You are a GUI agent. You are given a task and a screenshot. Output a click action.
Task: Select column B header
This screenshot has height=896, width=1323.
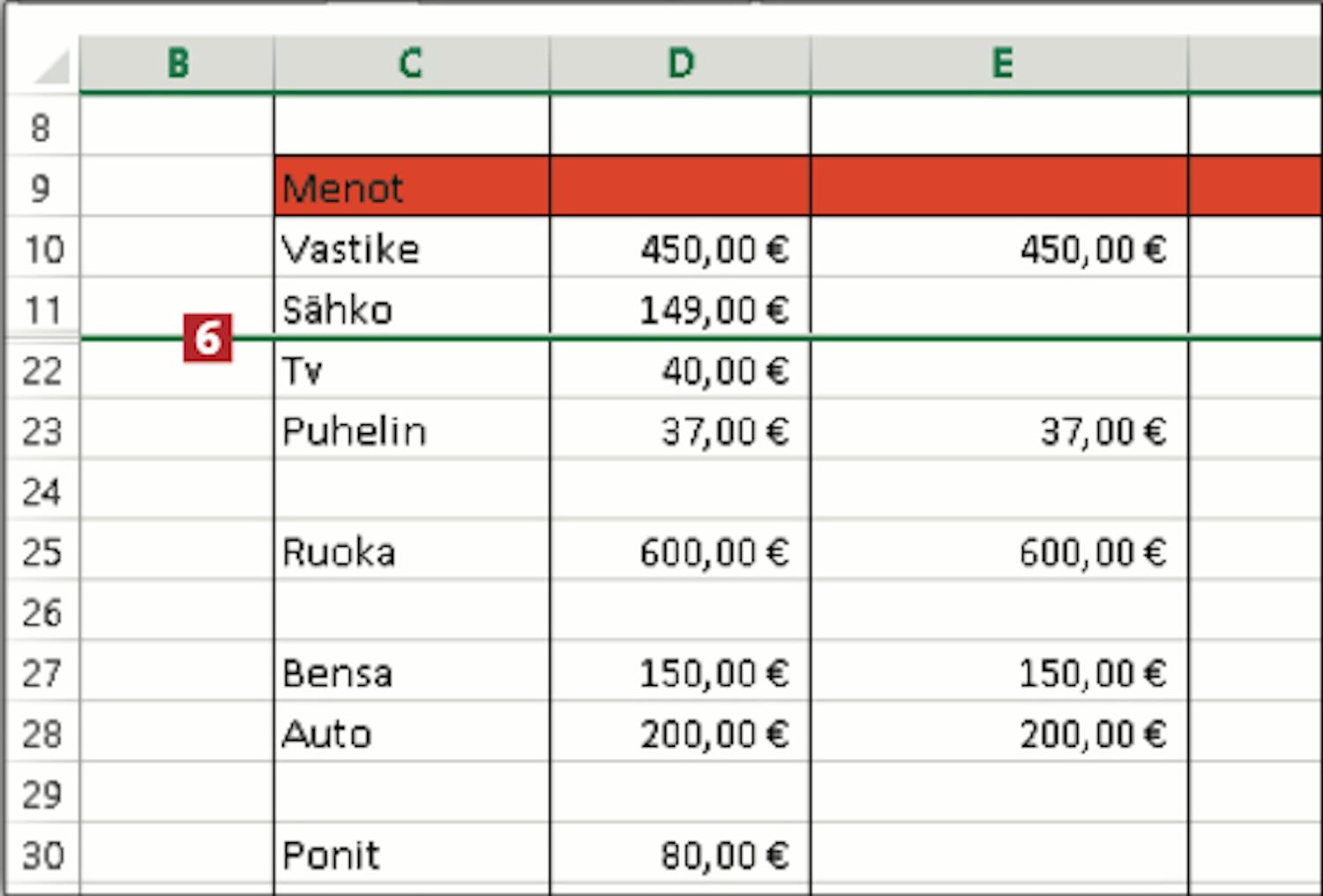(x=177, y=63)
